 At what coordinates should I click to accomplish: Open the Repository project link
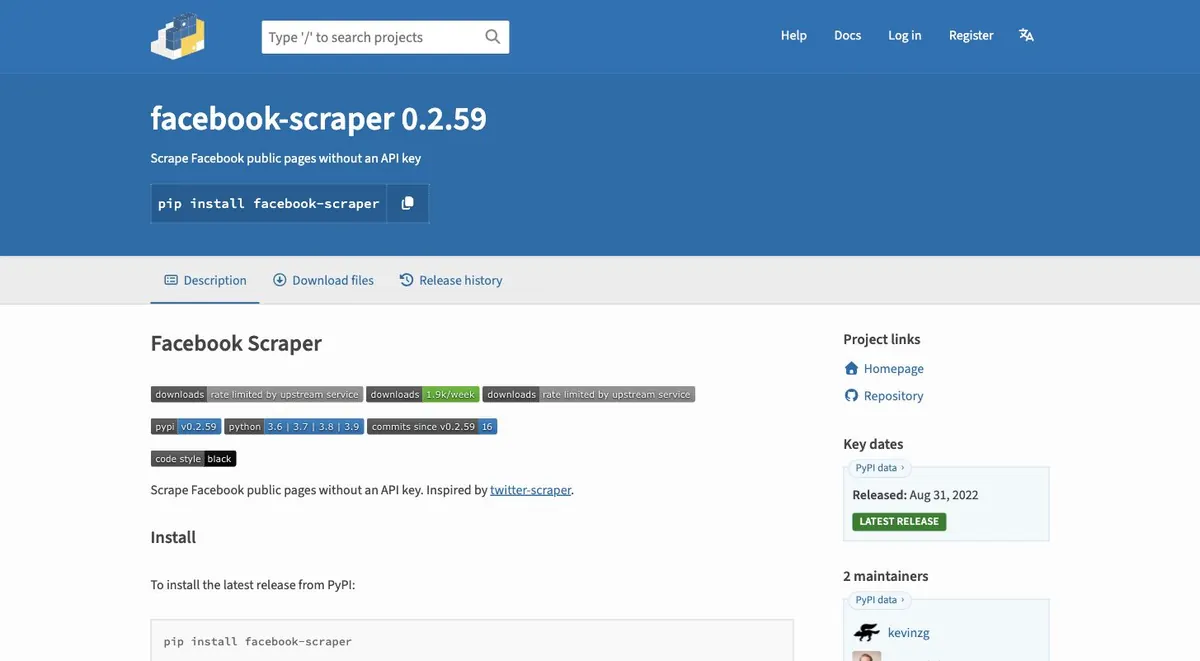click(893, 395)
